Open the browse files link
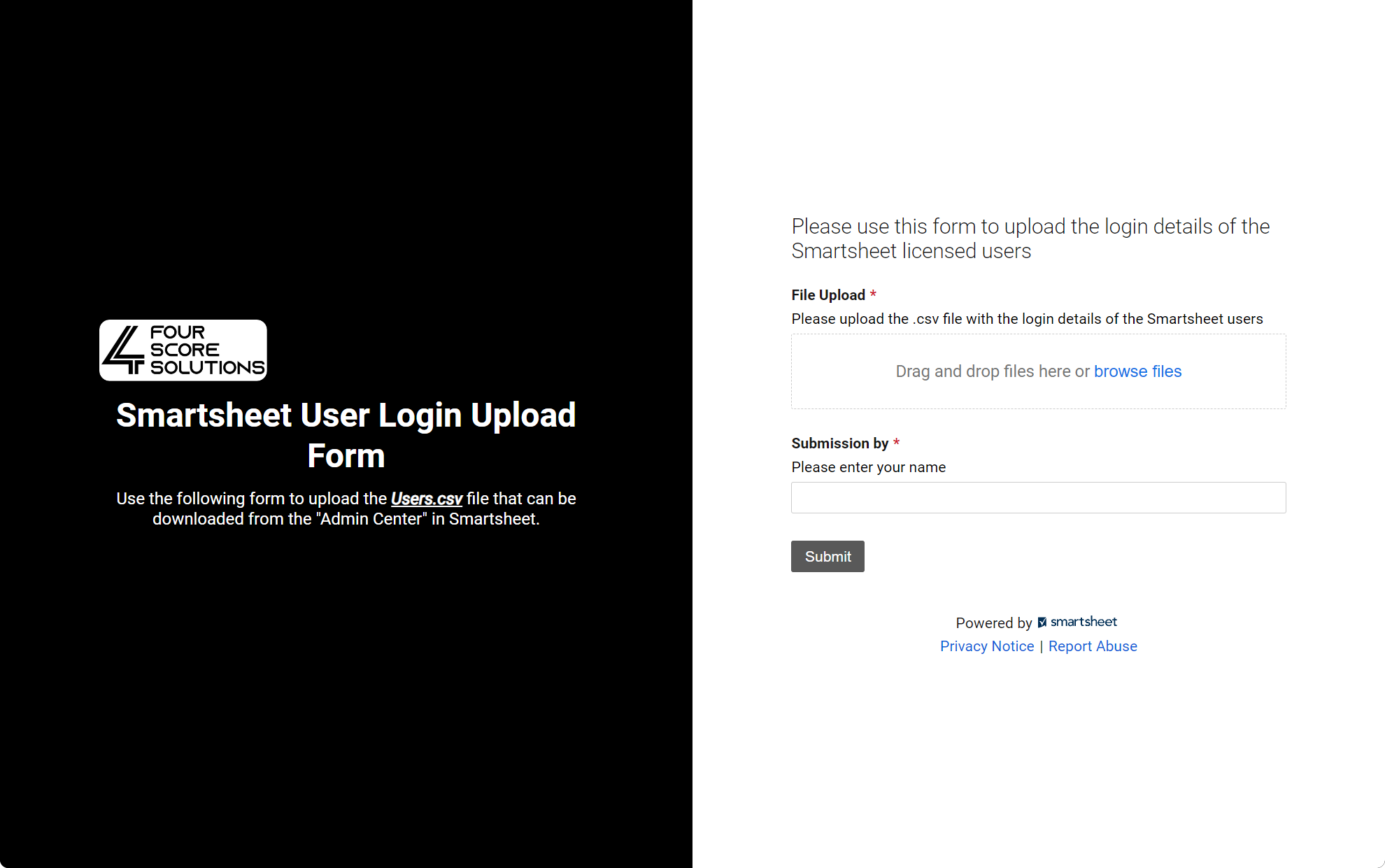1385x868 pixels. click(1137, 371)
